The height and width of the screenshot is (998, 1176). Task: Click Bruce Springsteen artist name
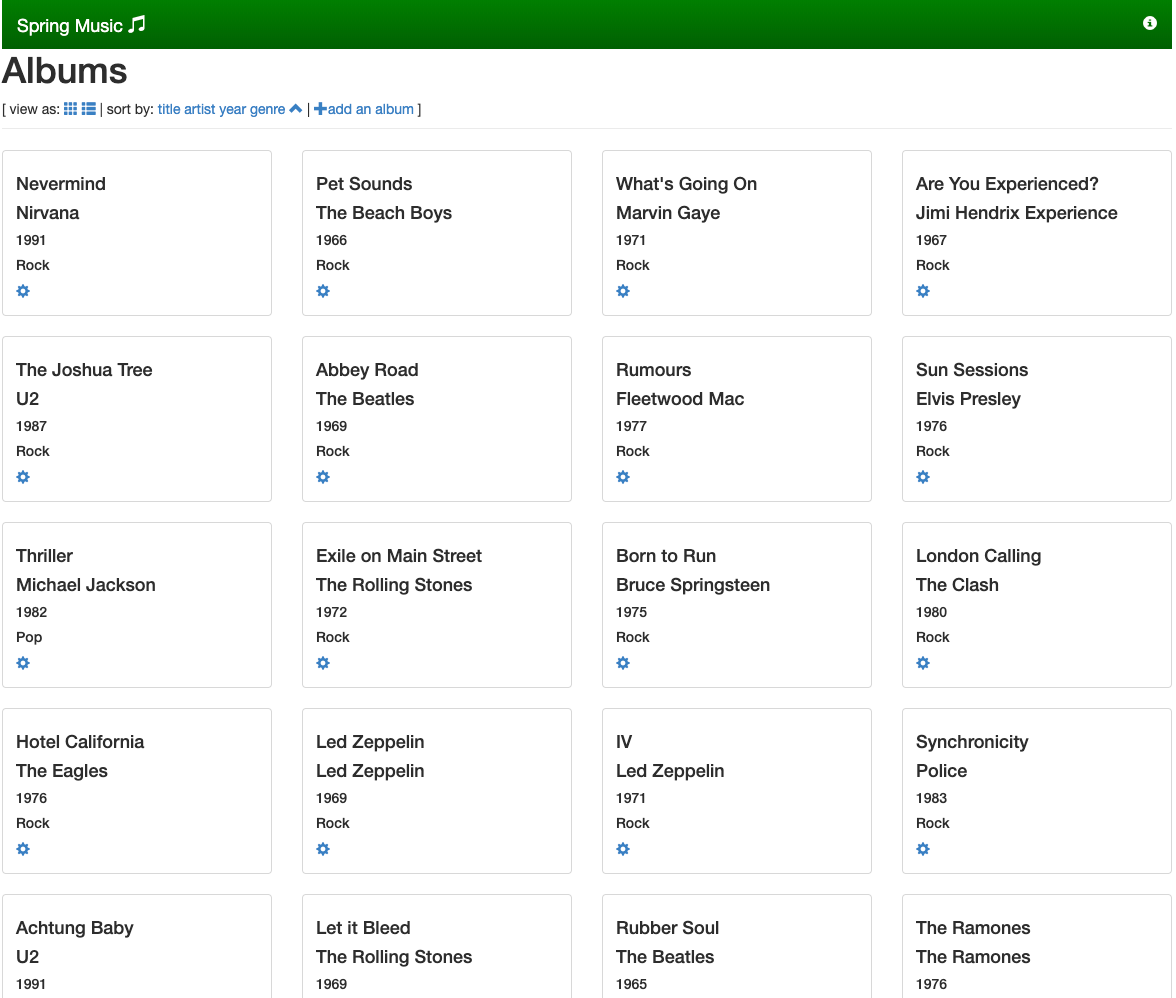click(693, 585)
